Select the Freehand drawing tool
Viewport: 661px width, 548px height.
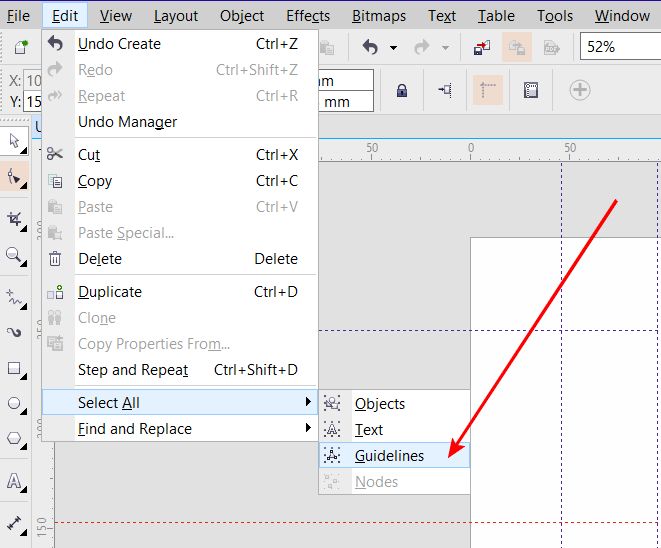pos(14,298)
